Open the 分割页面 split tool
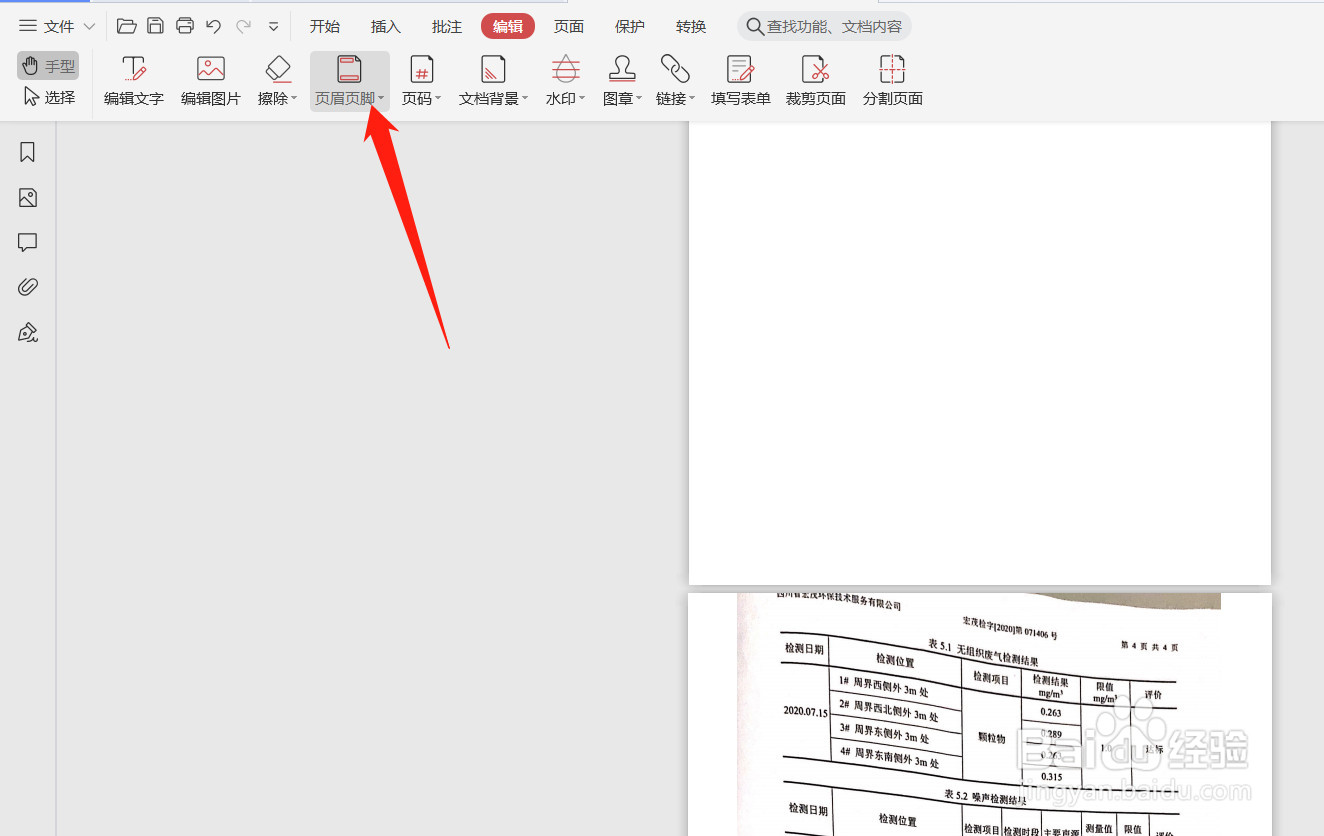 [893, 81]
